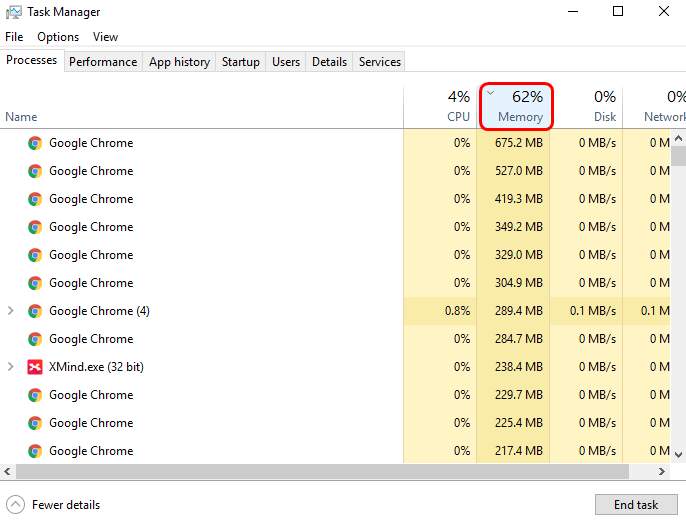This screenshot has width=686, height=524.
Task: Click the 284.7 MB memory value
Action: [519, 339]
